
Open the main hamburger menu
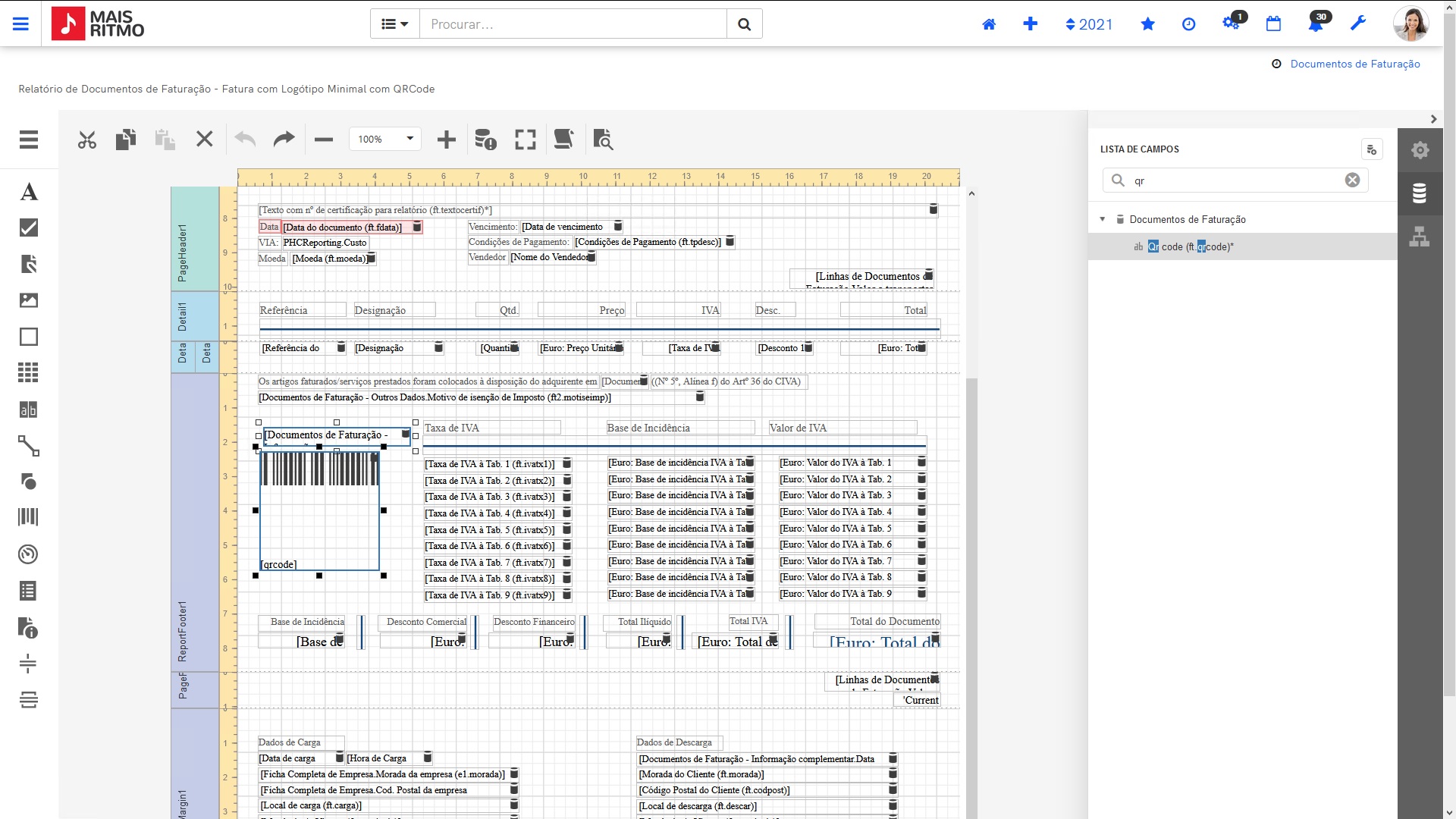[20, 24]
